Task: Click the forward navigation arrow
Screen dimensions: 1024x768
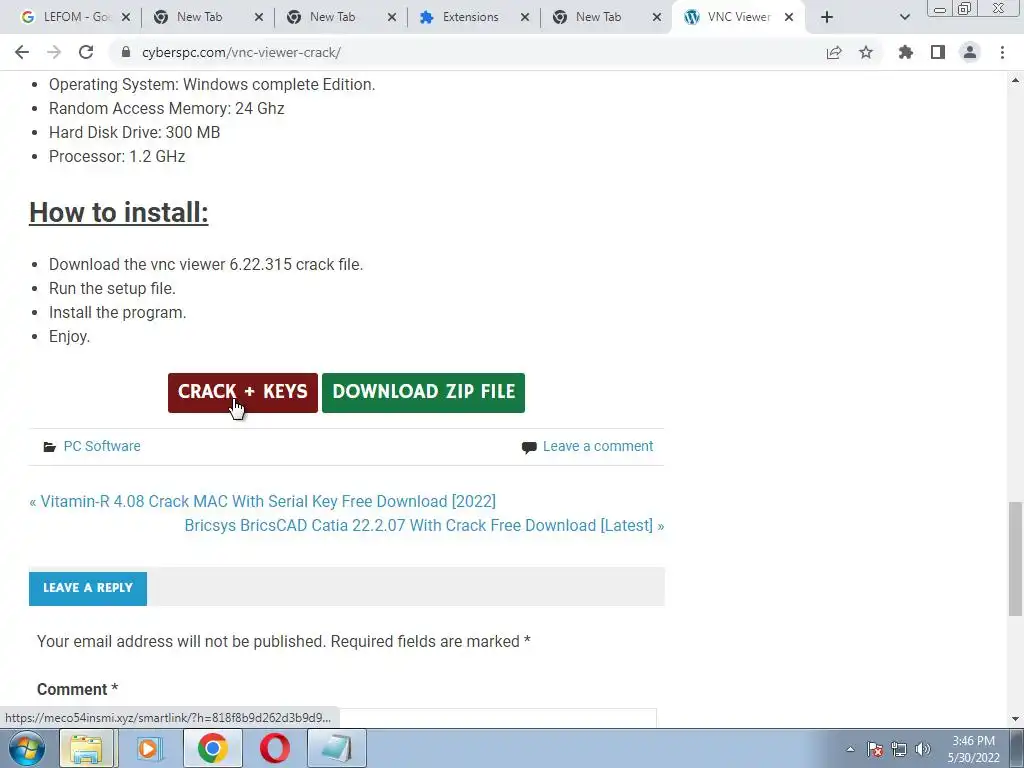Action: pos(54,52)
